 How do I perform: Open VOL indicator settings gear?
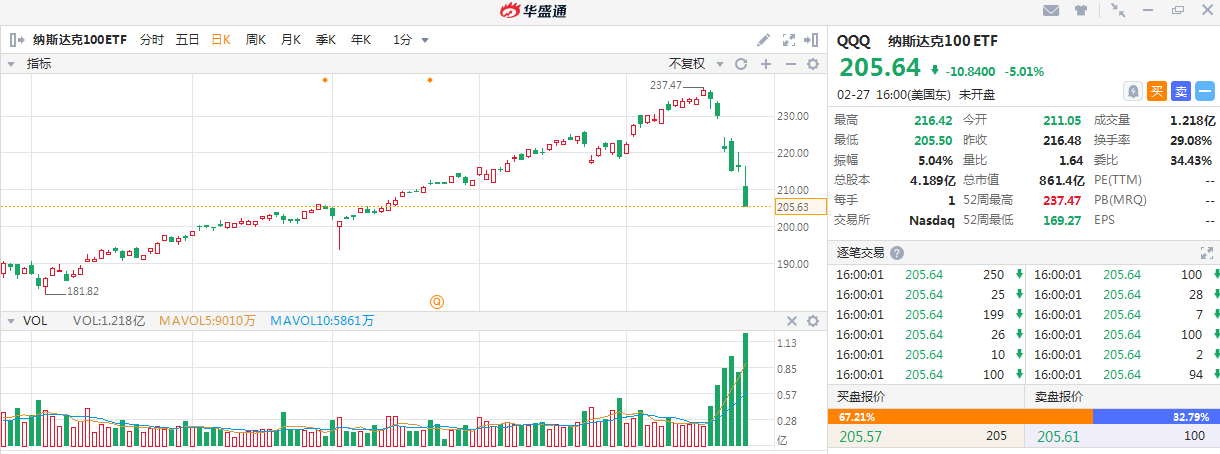click(x=813, y=321)
